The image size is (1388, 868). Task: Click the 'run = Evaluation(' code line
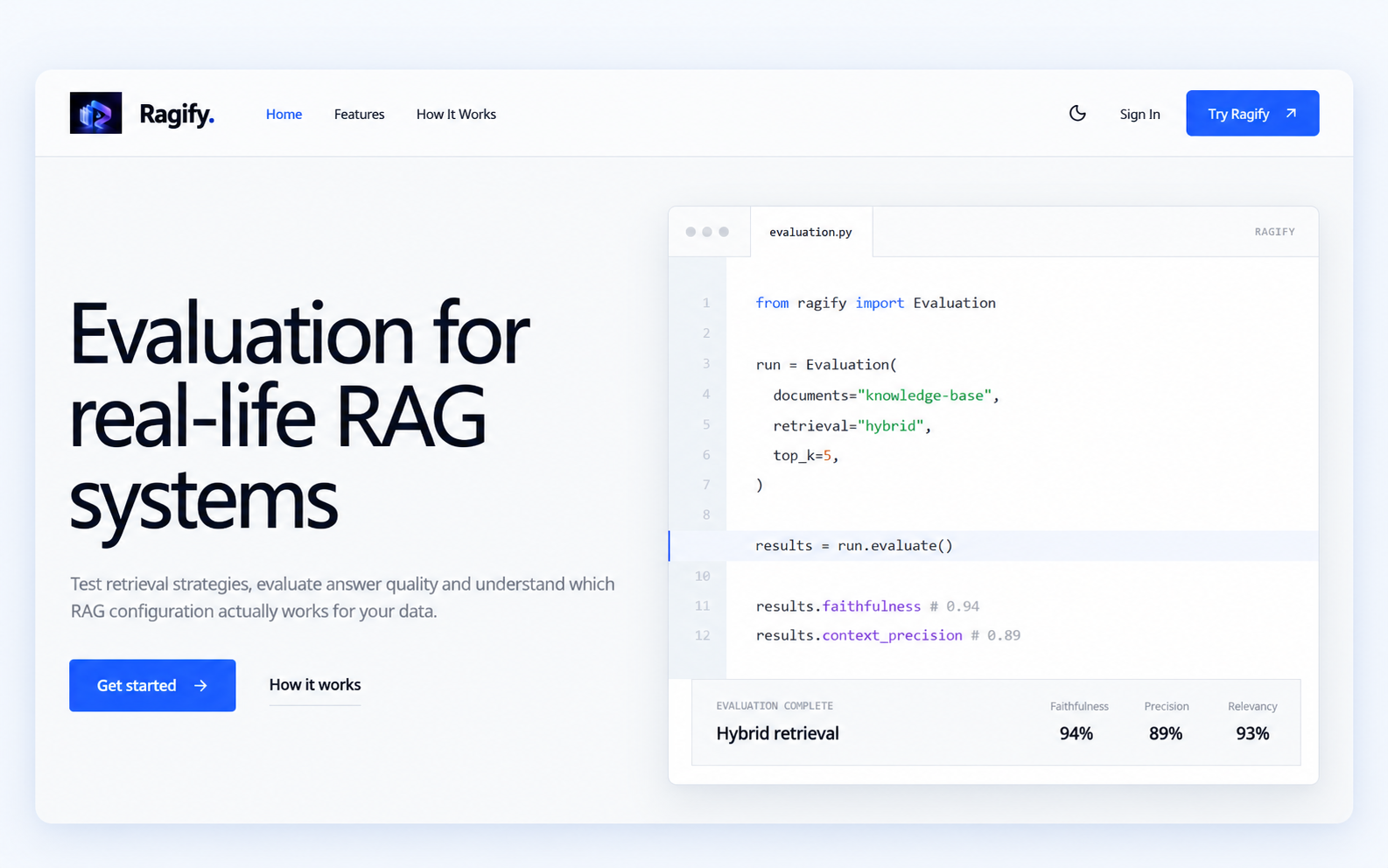(x=826, y=364)
